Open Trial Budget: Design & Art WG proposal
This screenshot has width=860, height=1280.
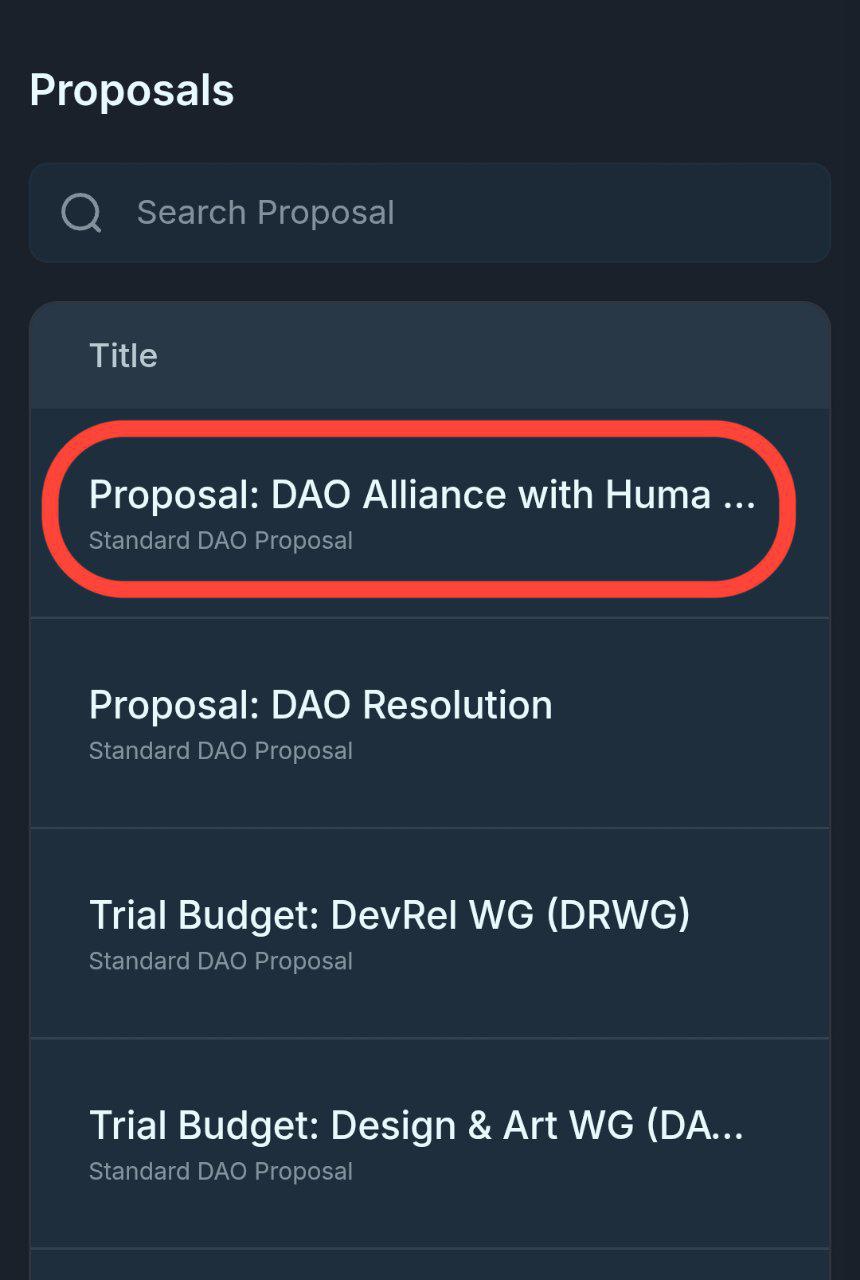[415, 1126]
